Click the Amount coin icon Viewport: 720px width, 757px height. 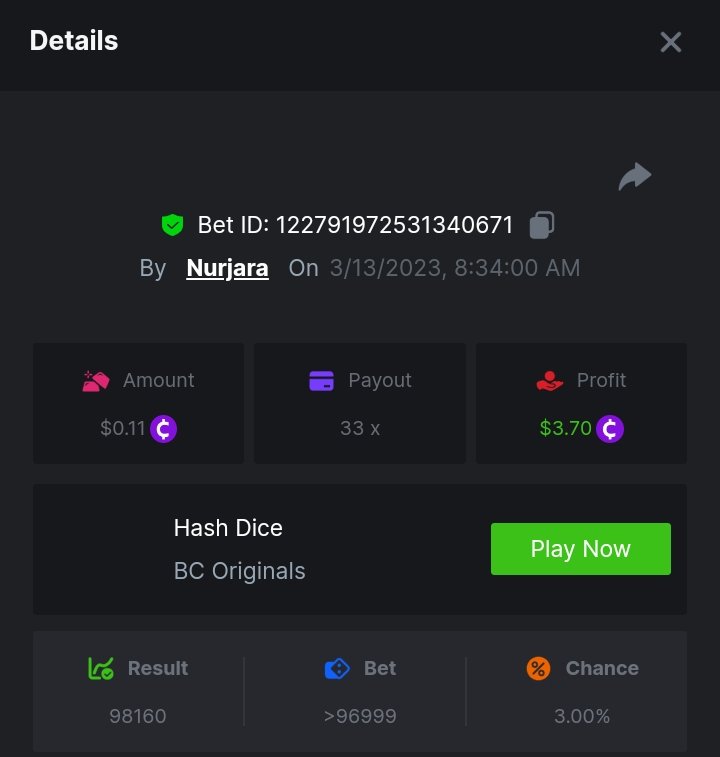coord(164,429)
